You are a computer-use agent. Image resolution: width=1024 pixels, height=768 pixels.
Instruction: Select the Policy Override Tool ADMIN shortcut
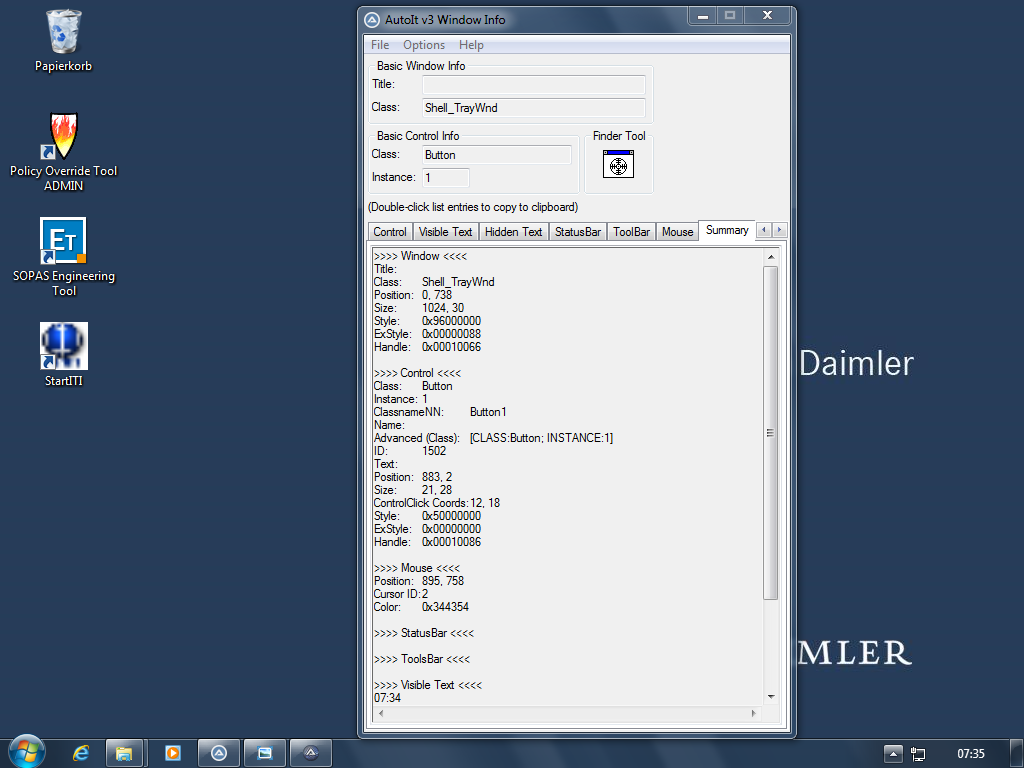pyautogui.click(x=64, y=138)
